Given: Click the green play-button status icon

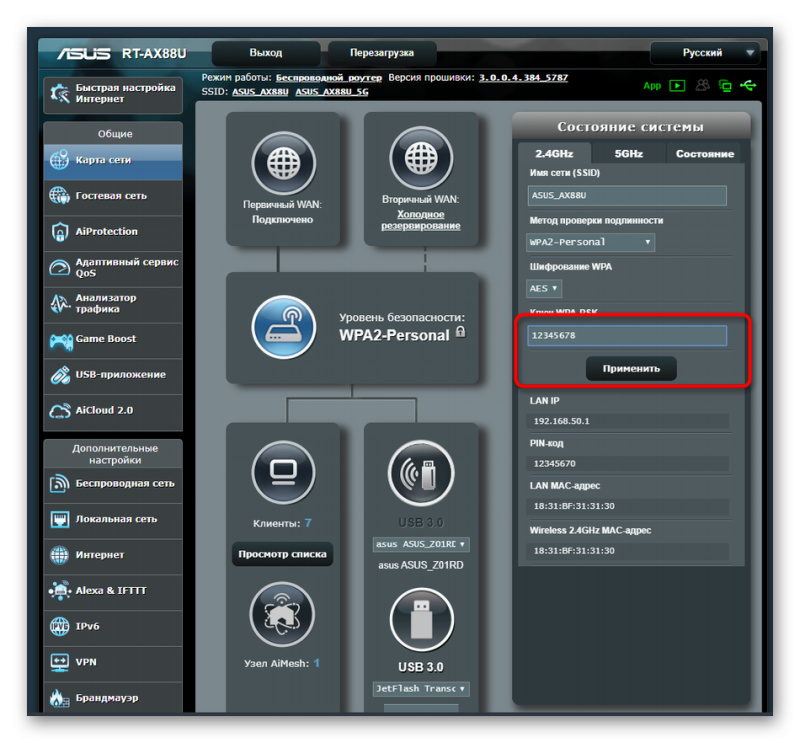Looking at the screenshot, I should tap(677, 86).
